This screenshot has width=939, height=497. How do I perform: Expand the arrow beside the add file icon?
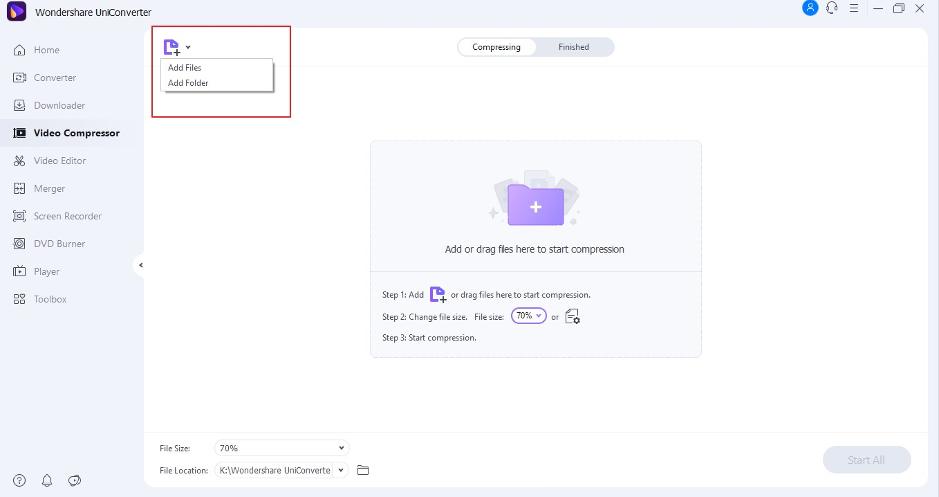pos(188,47)
